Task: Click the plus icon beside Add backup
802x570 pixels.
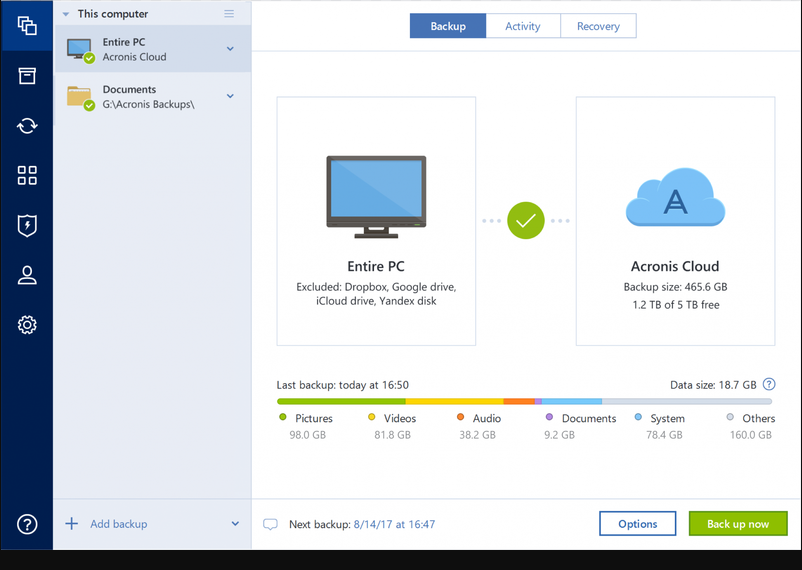Action: click(x=72, y=523)
